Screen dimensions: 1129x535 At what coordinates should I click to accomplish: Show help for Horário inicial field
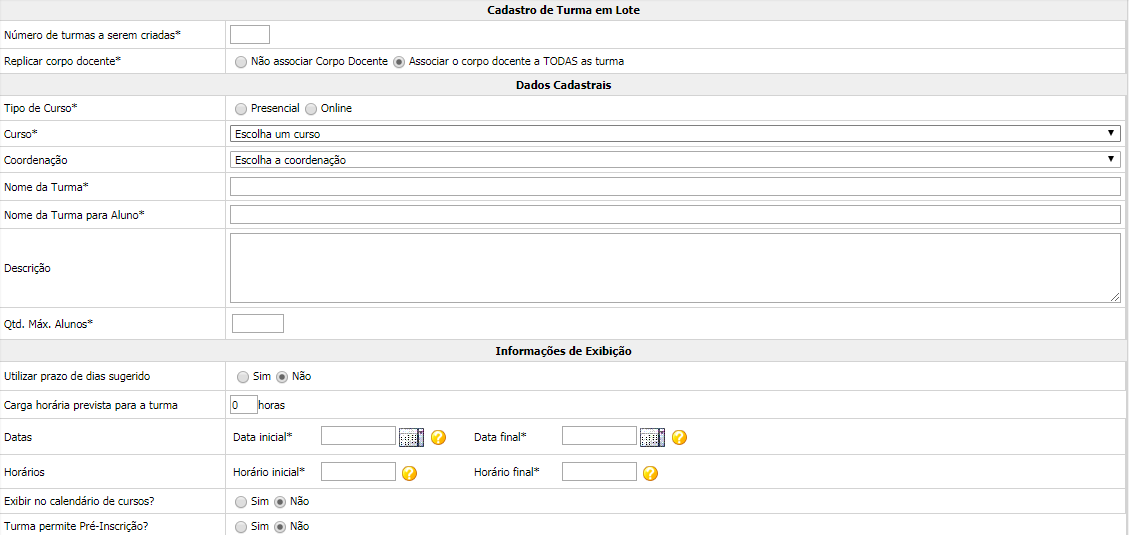tap(409, 473)
